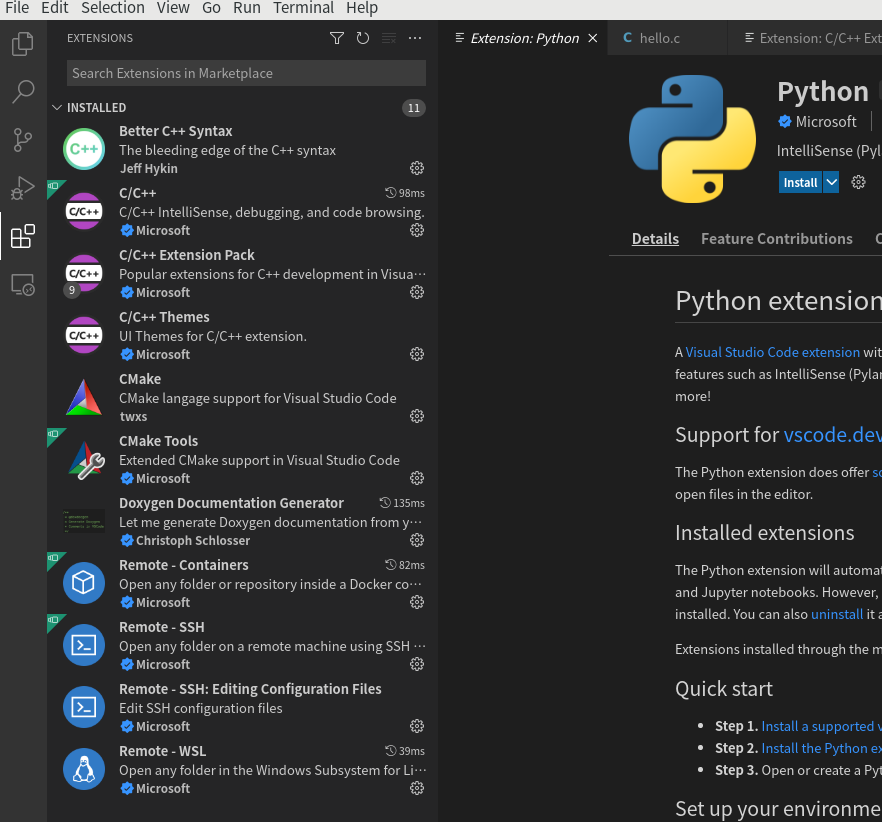The image size is (882, 822).
Task: Open Step 1 Install a supported link
Action: [821, 726]
